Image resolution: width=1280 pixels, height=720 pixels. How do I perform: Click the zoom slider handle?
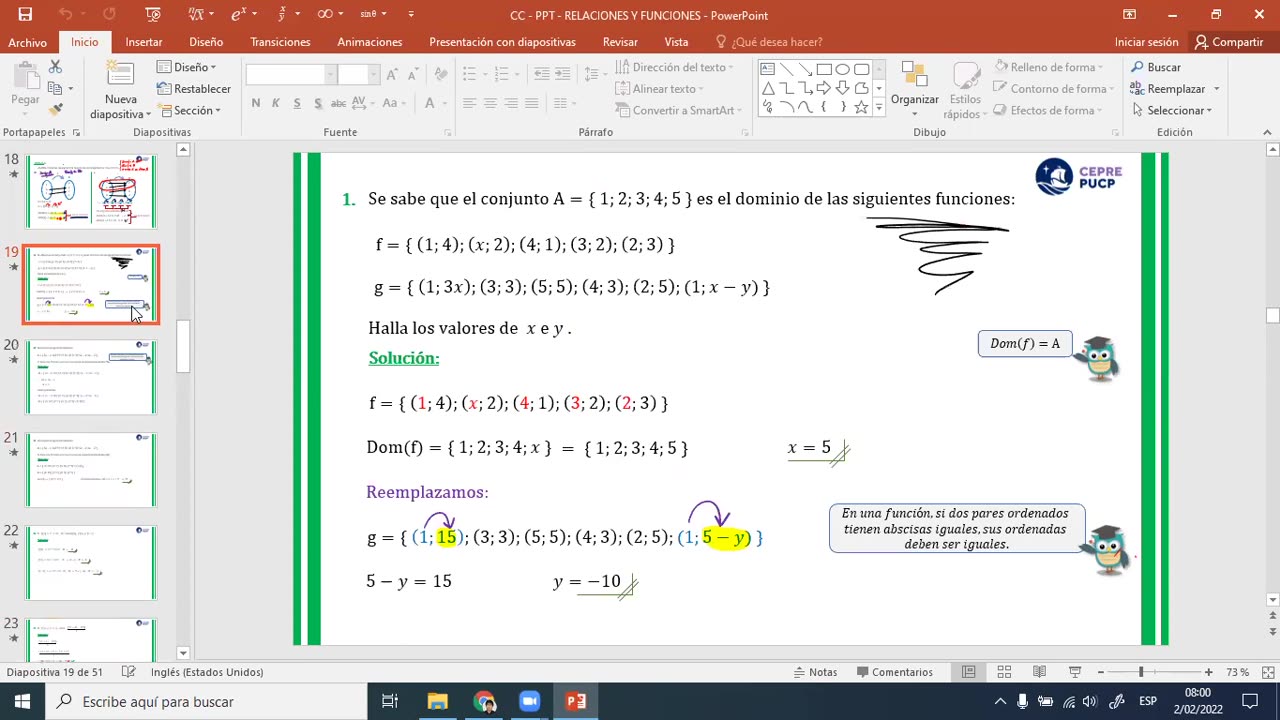pos(1141,672)
